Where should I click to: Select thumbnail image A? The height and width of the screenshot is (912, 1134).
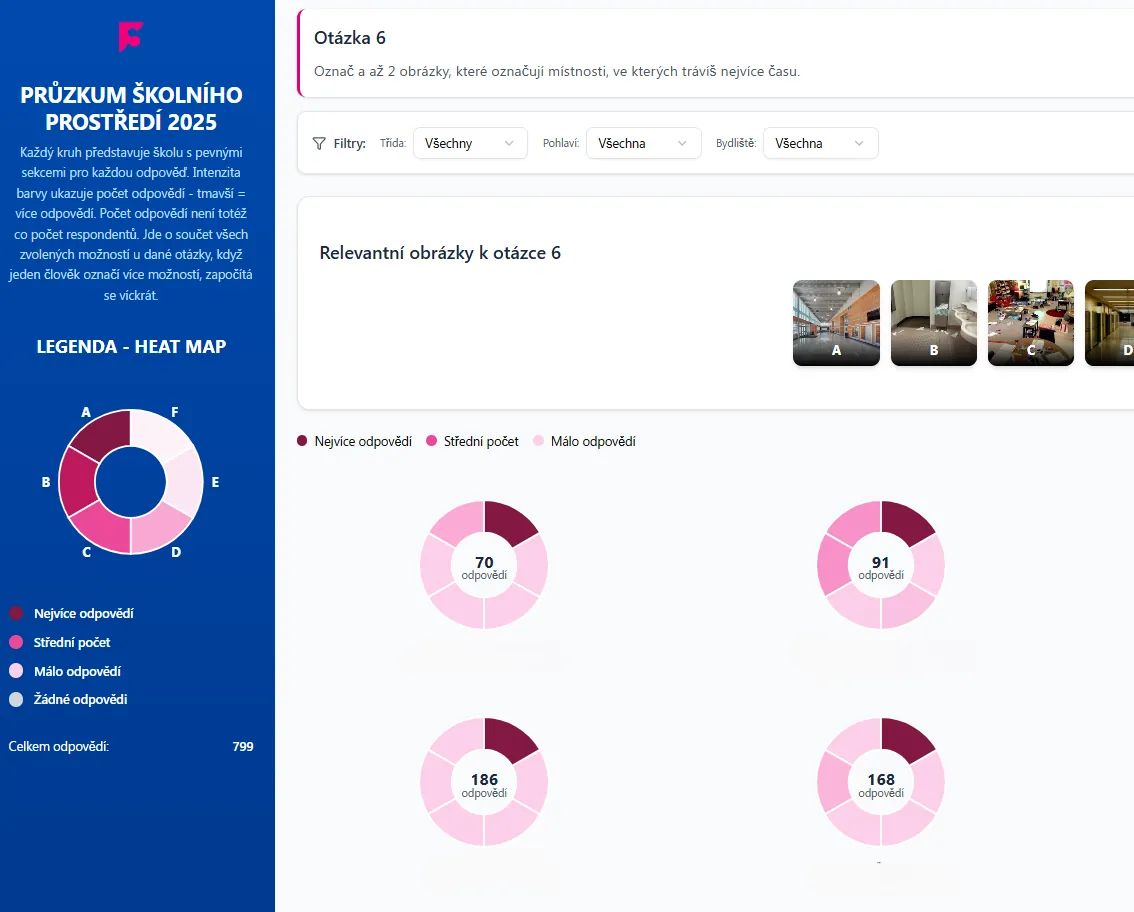836,323
